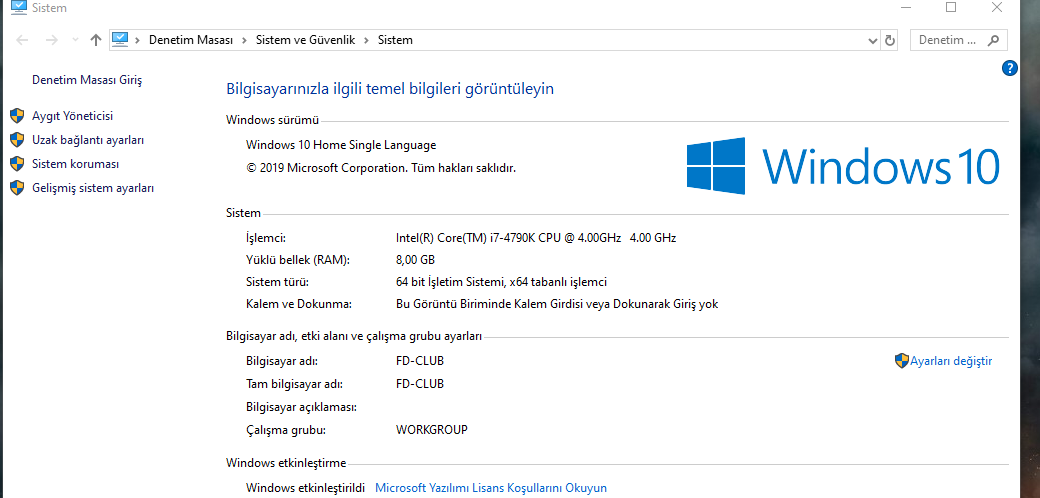Click the Yüklü bellek (RAM): label
This screenshot has width=1040, height=498.
(x=298, y=260)
